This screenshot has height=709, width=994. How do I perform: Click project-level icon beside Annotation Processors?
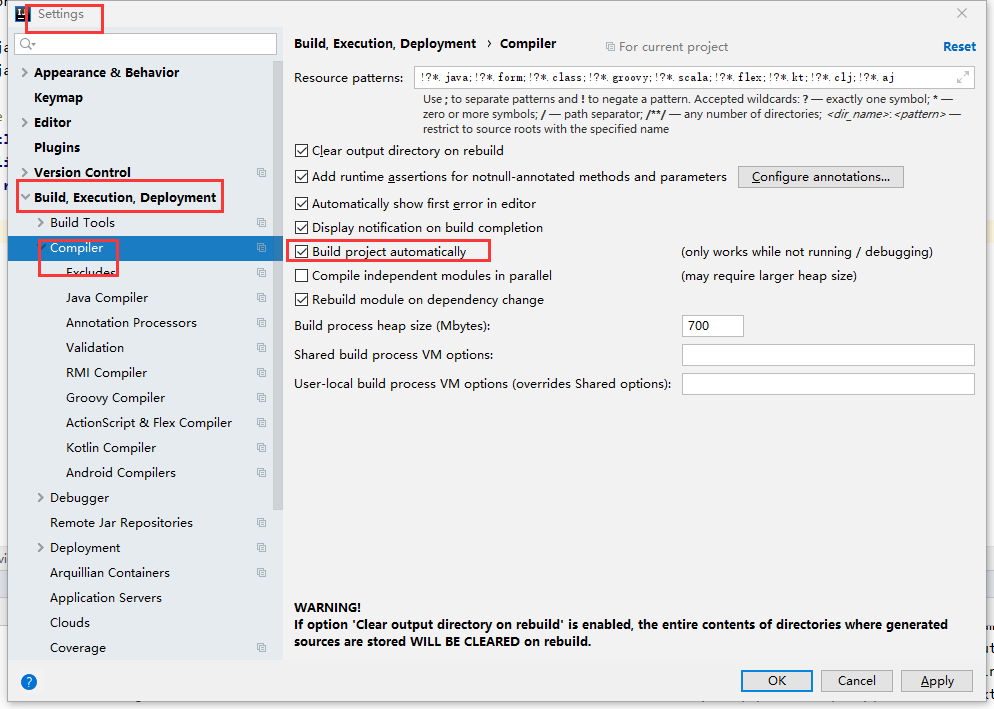pos(261,323)
